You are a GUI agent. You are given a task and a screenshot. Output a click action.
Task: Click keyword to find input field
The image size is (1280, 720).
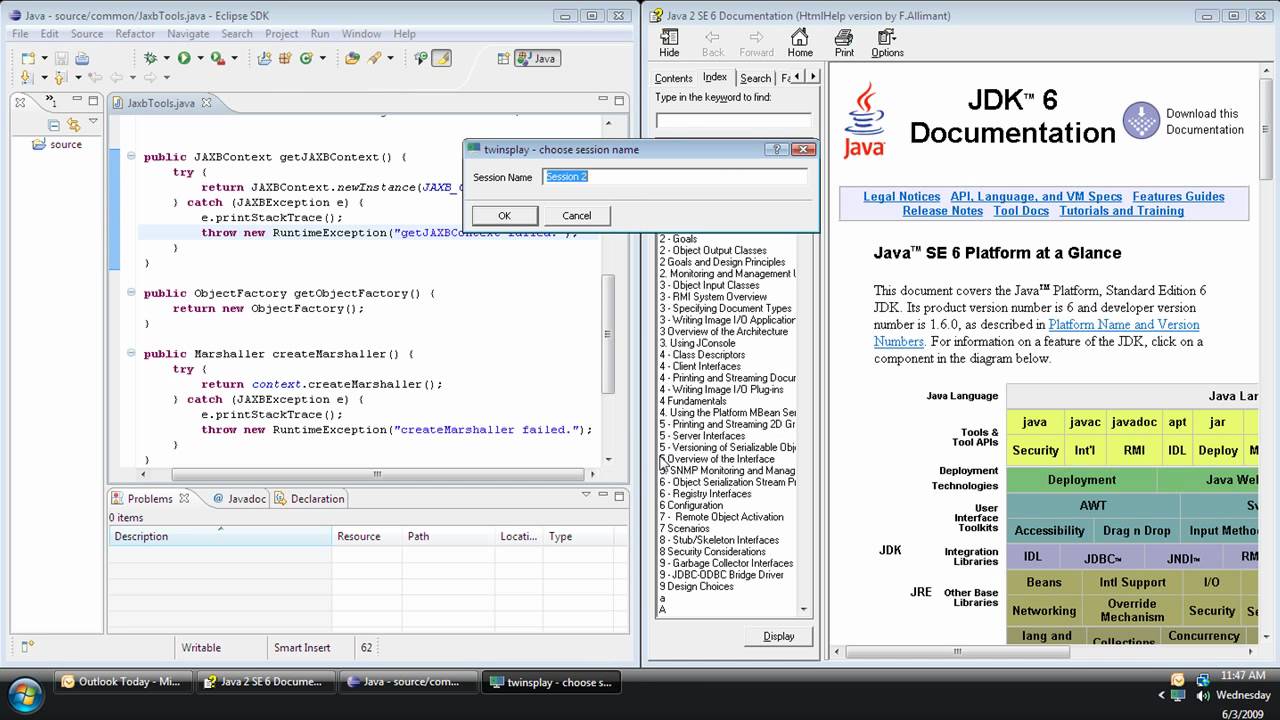[x=733, y=121]
